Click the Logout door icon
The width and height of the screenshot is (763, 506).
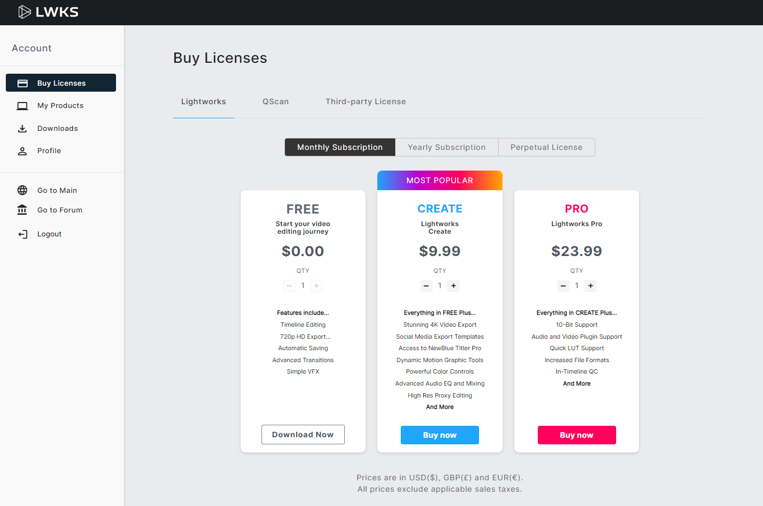coord(22,234)
